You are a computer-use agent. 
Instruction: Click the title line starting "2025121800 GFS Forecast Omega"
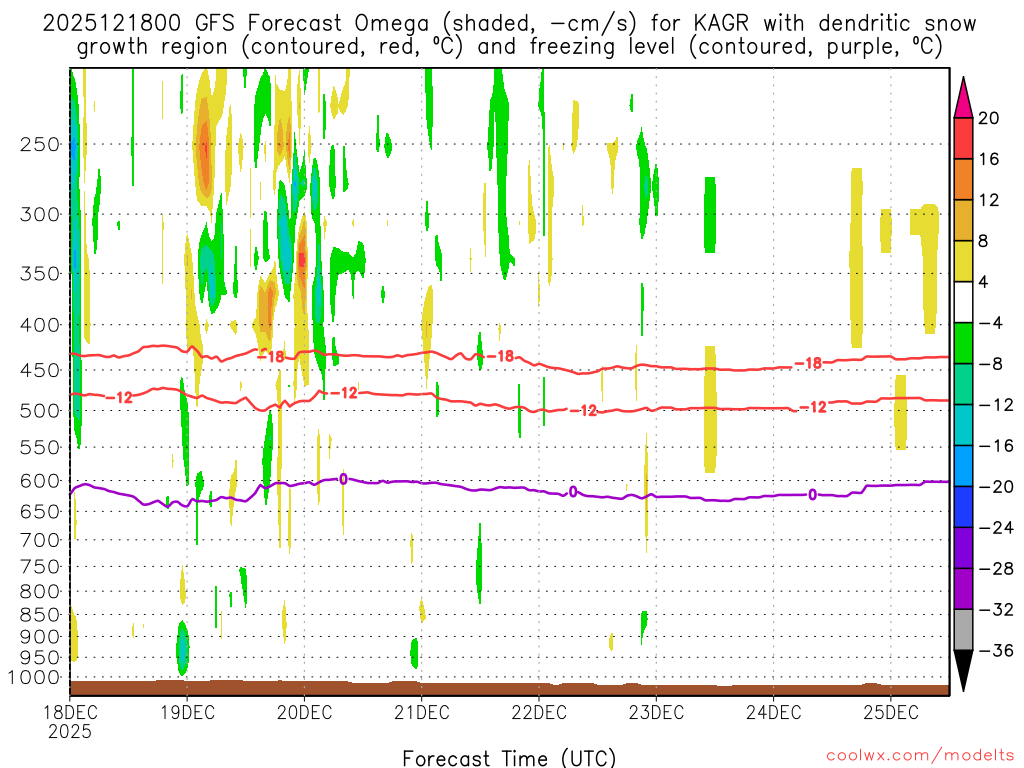coord(509,23)
